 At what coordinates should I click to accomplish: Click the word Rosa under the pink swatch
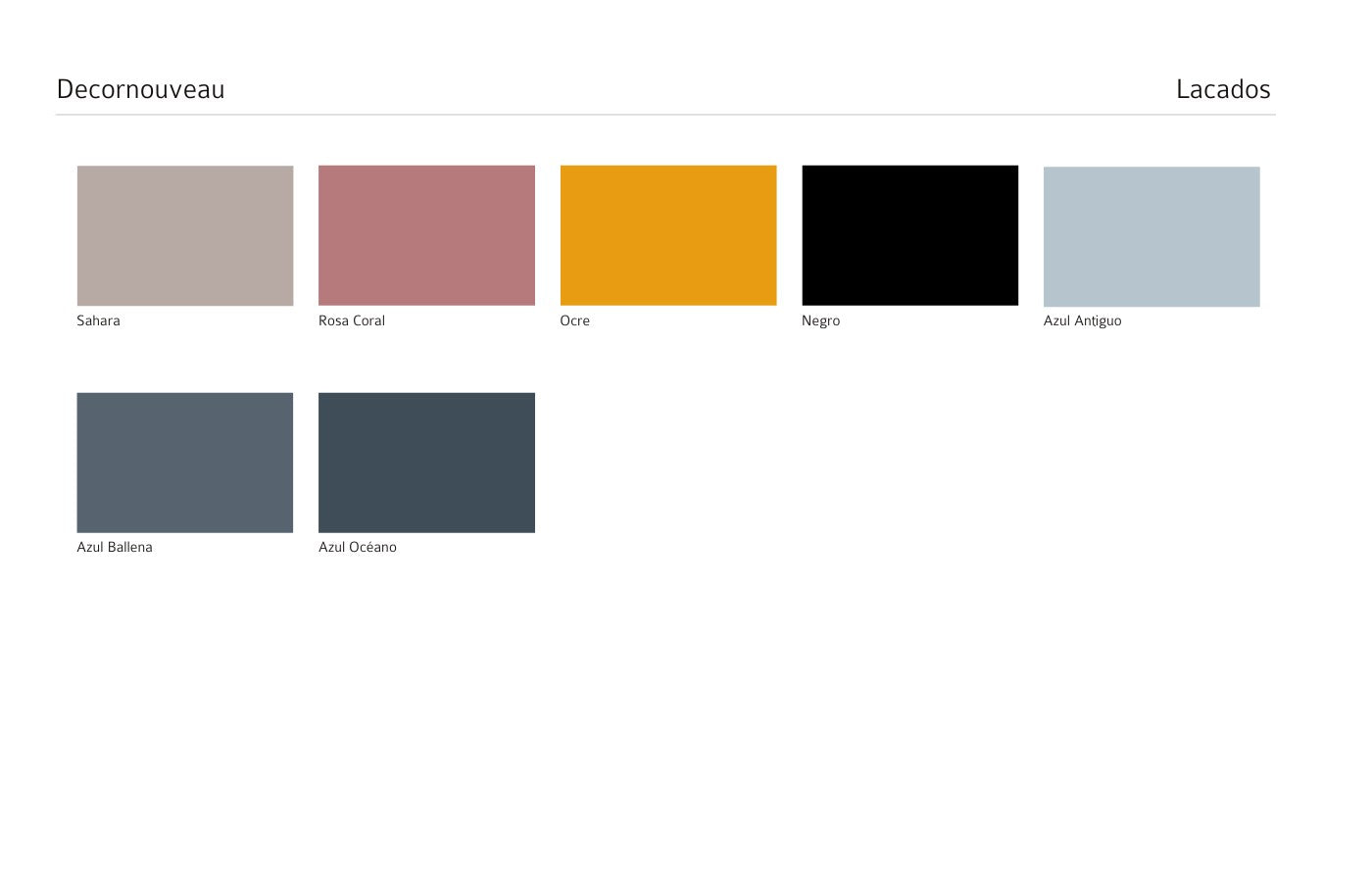tap(333, 320)
